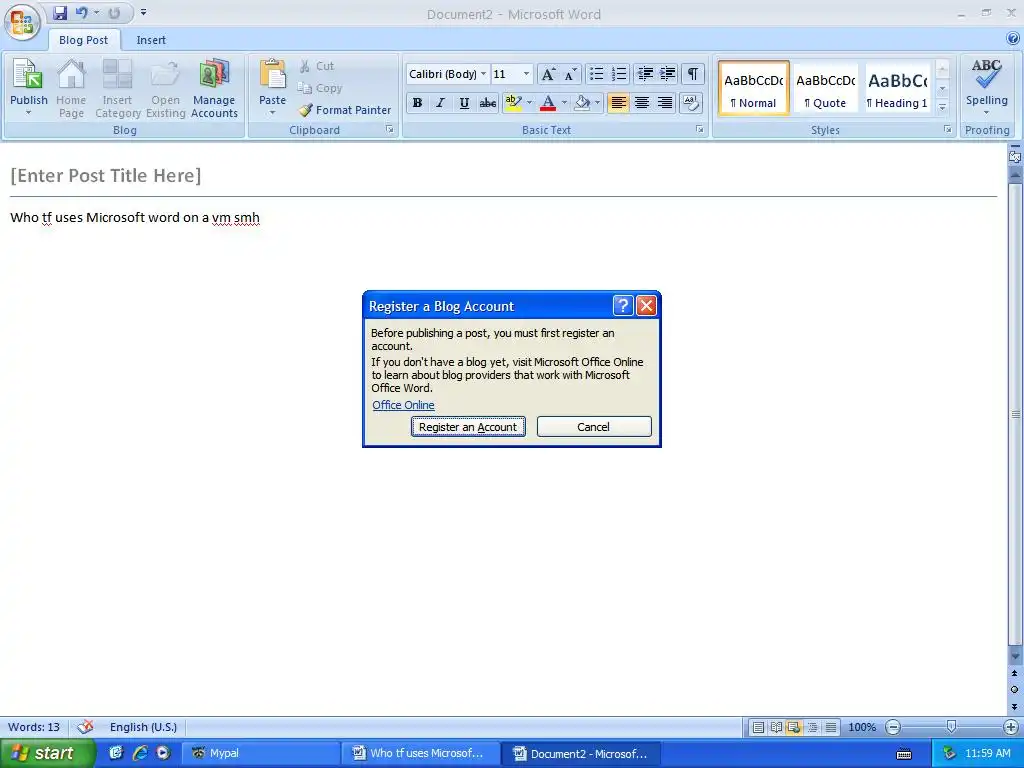Select Document2 taskbar button

pyautogui.click(x=581, y=753)
